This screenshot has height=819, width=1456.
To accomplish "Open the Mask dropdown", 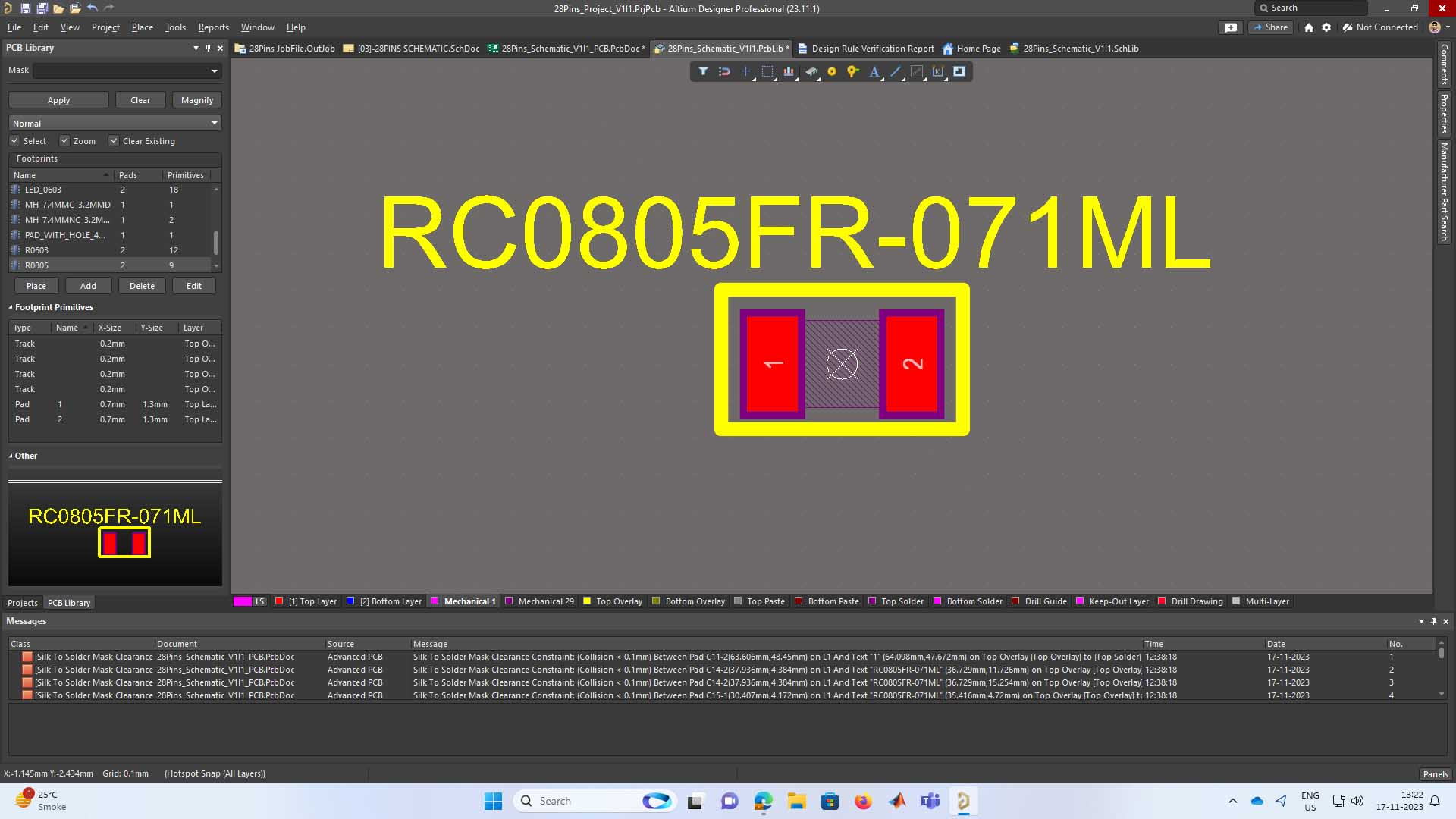I will 215,71.
